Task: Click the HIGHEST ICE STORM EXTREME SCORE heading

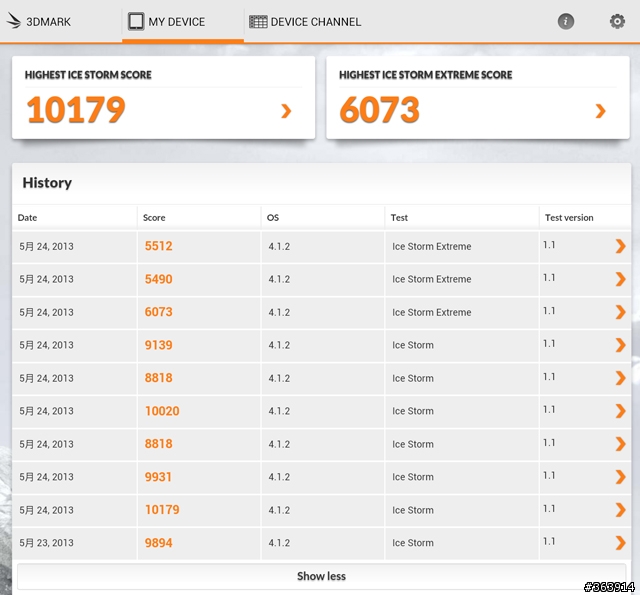Action: (425, 75)
